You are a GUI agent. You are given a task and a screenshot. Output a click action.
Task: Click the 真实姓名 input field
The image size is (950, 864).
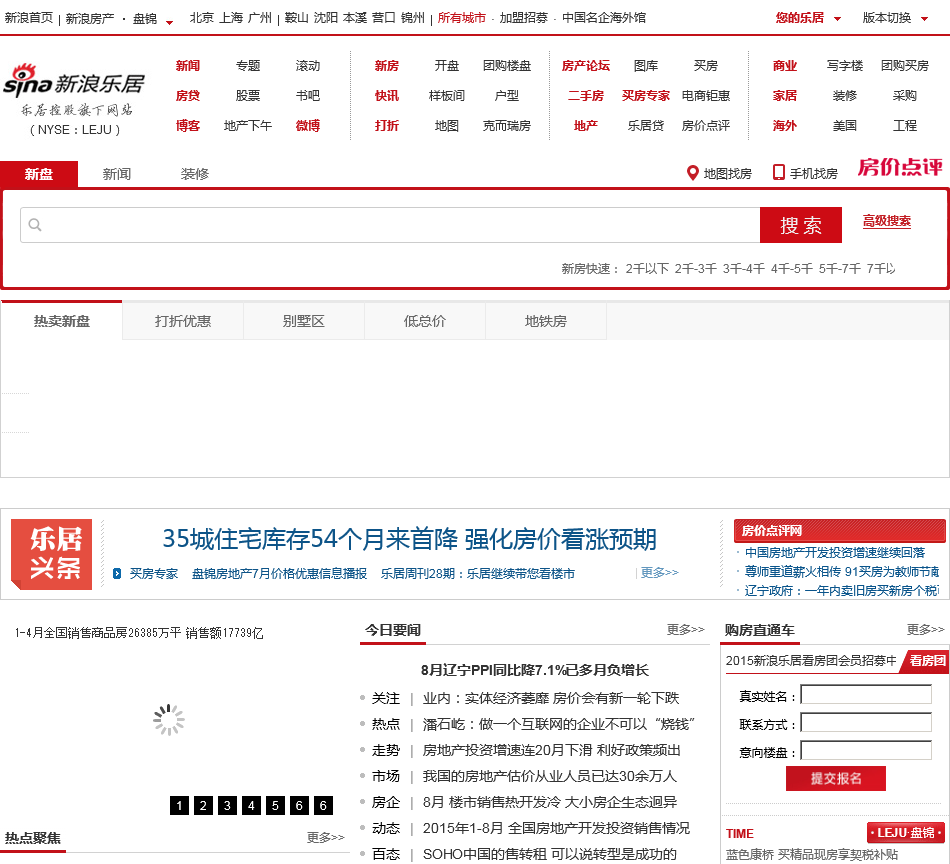coord(866,694)
